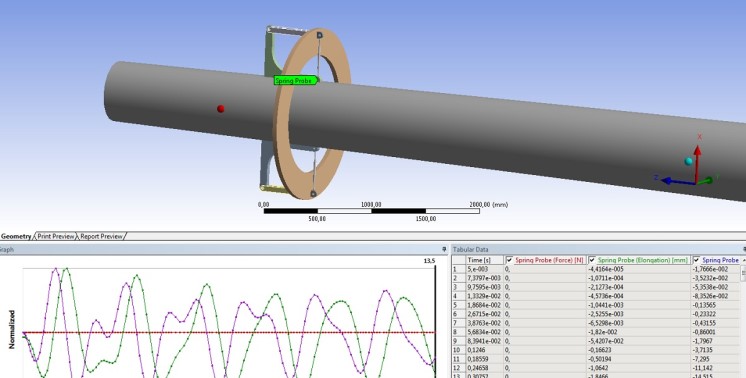Select the time cell 0,1246 in row 10
The width and height of the screenshot is (746, 378).
click(x=484, y=350)
